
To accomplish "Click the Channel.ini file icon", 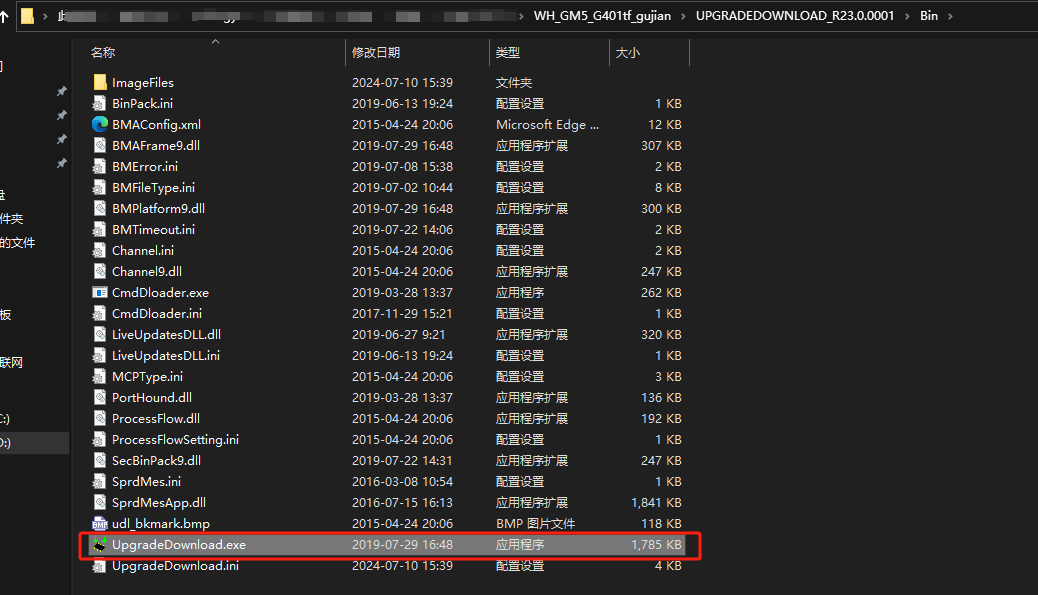I will pyautogui.click(x=100, y=250).
